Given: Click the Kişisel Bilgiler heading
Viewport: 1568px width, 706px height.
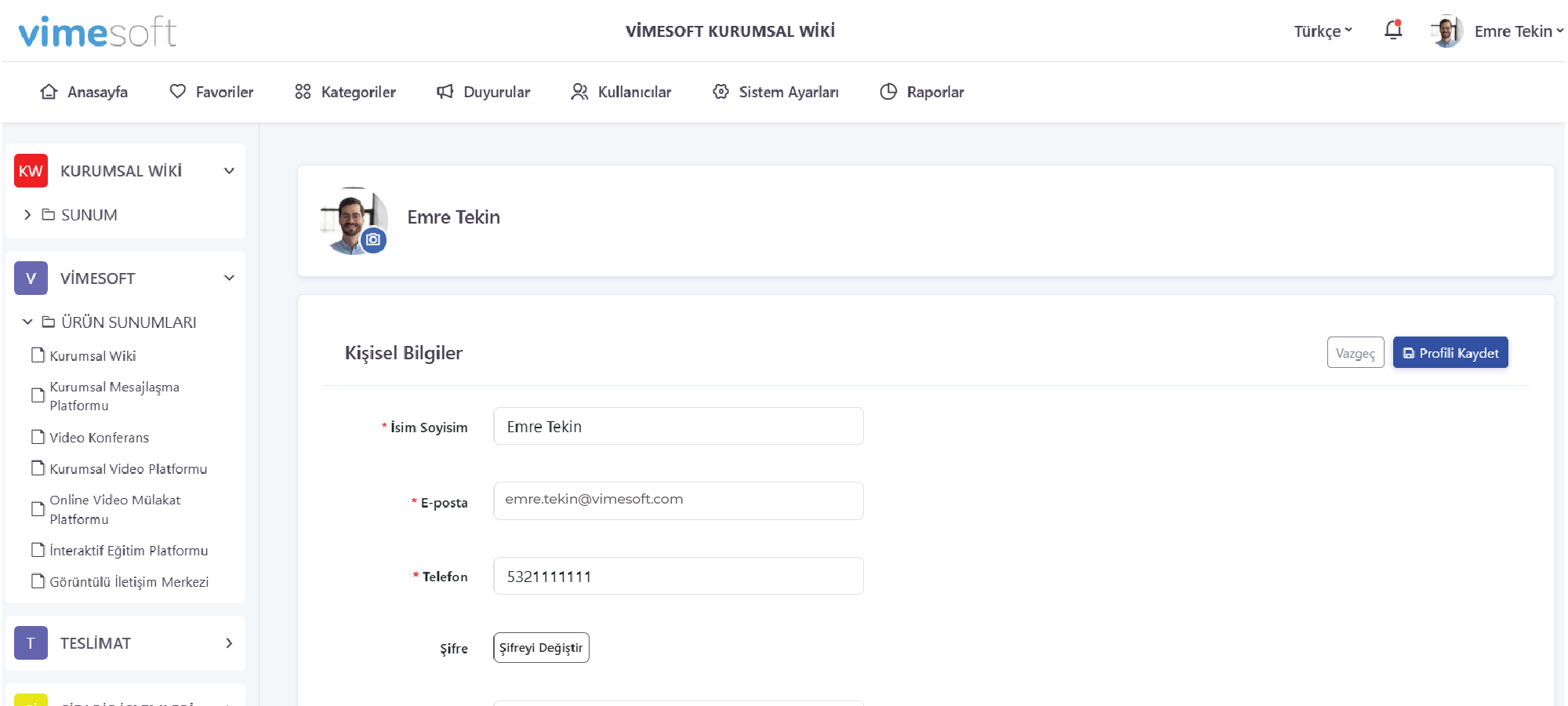Looking at the screenshot, I should (x=404, y=353).
